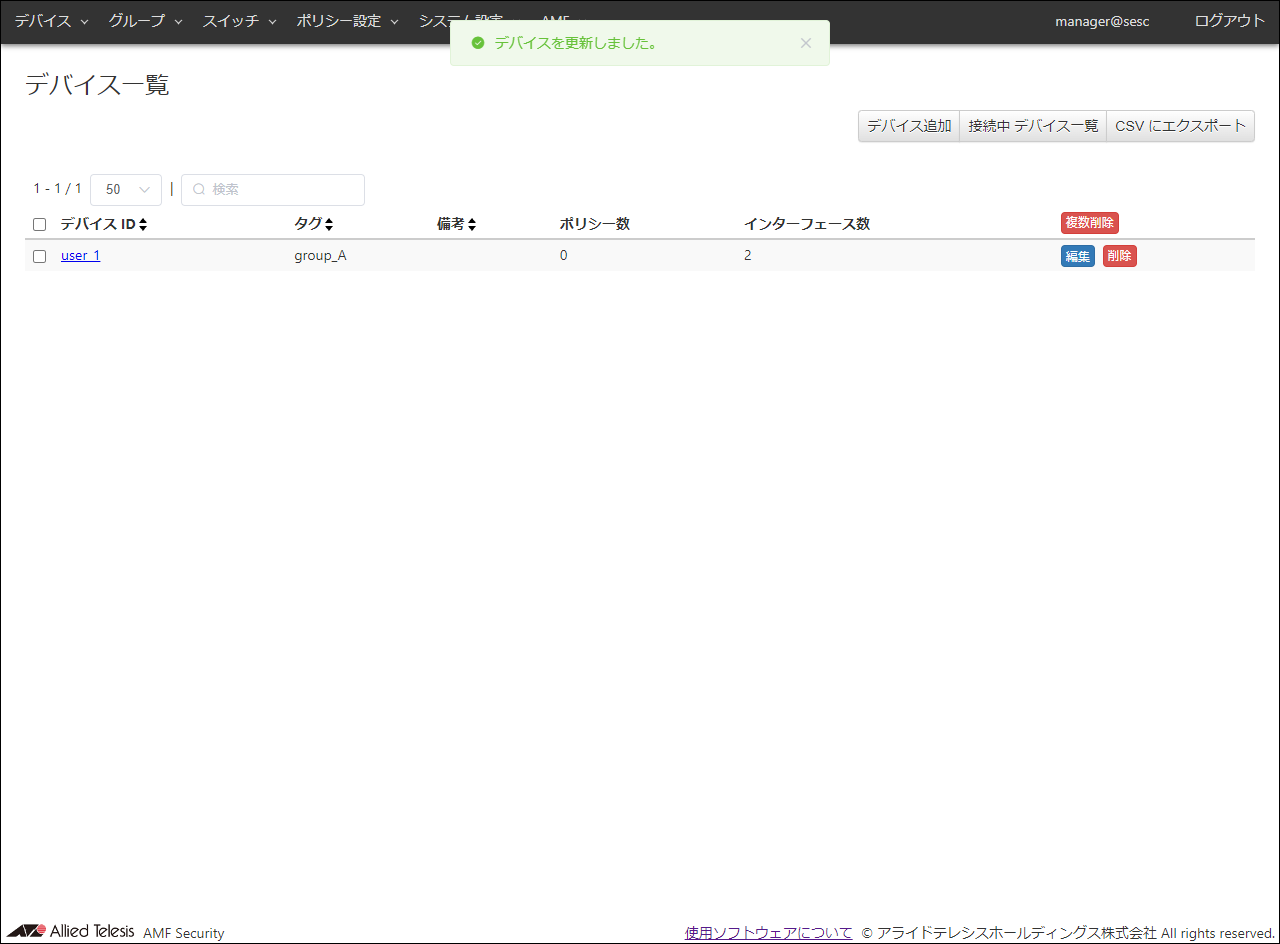Open the 50 rows-per-page dropdown
This screenshot has width=1280, height=944.
coord(126,190)
